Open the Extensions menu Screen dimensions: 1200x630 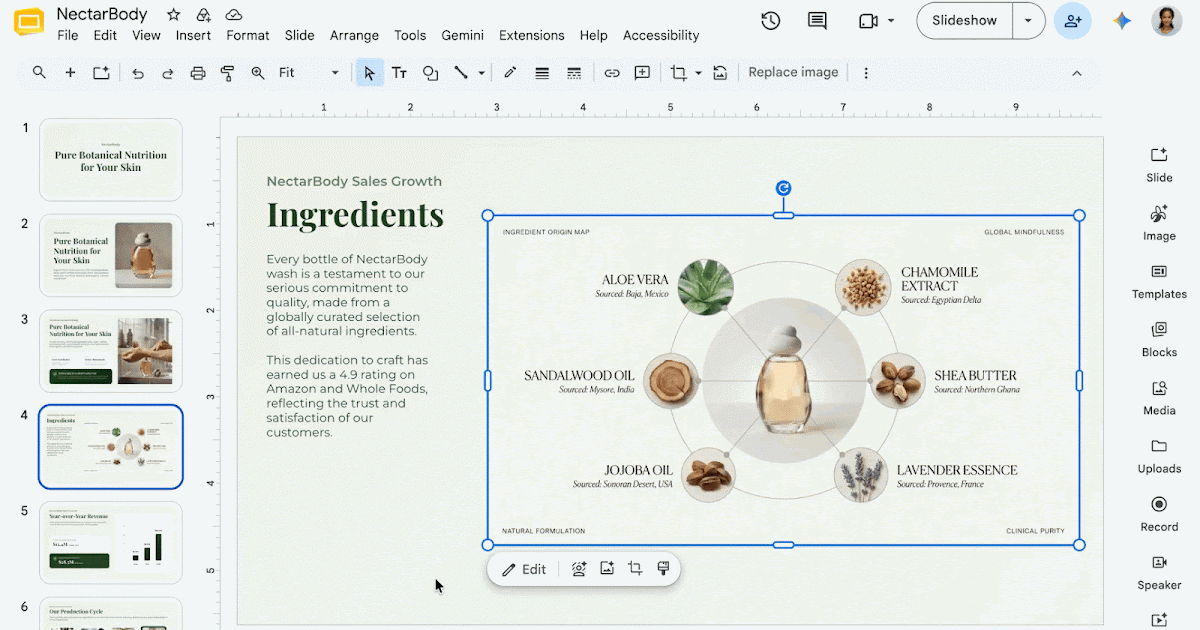click(x=532, y=35)
